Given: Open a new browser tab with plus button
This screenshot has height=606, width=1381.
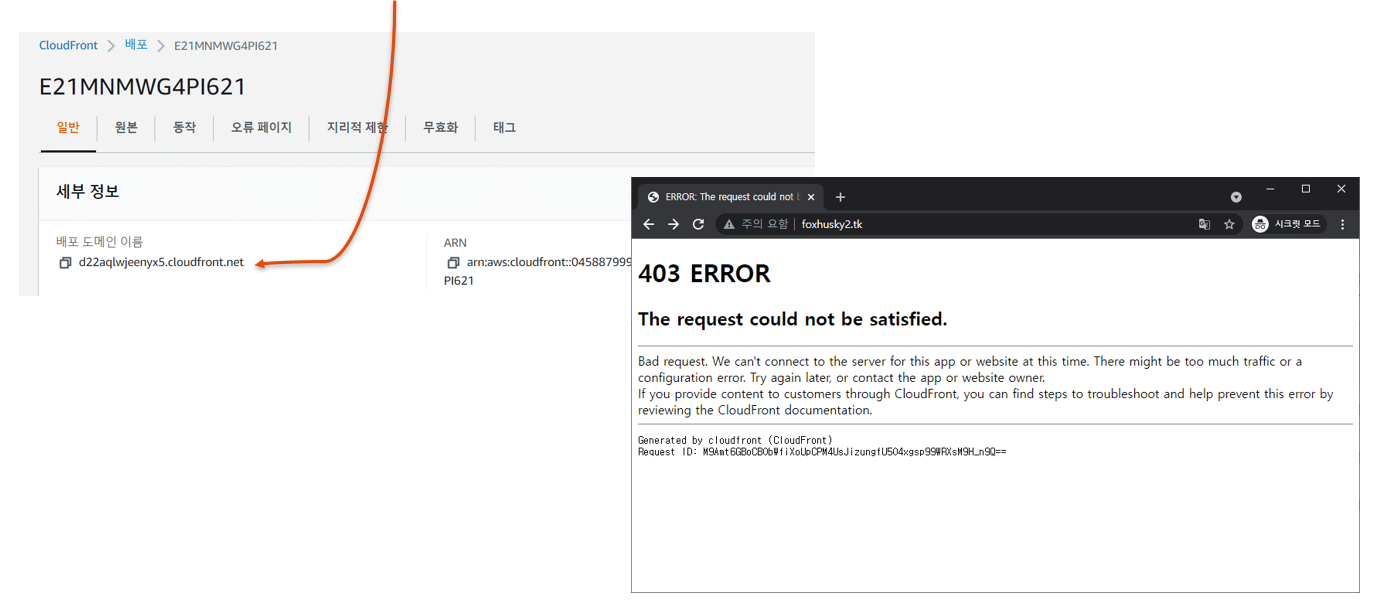Looking at the screenshot, I should click(840, 197).
